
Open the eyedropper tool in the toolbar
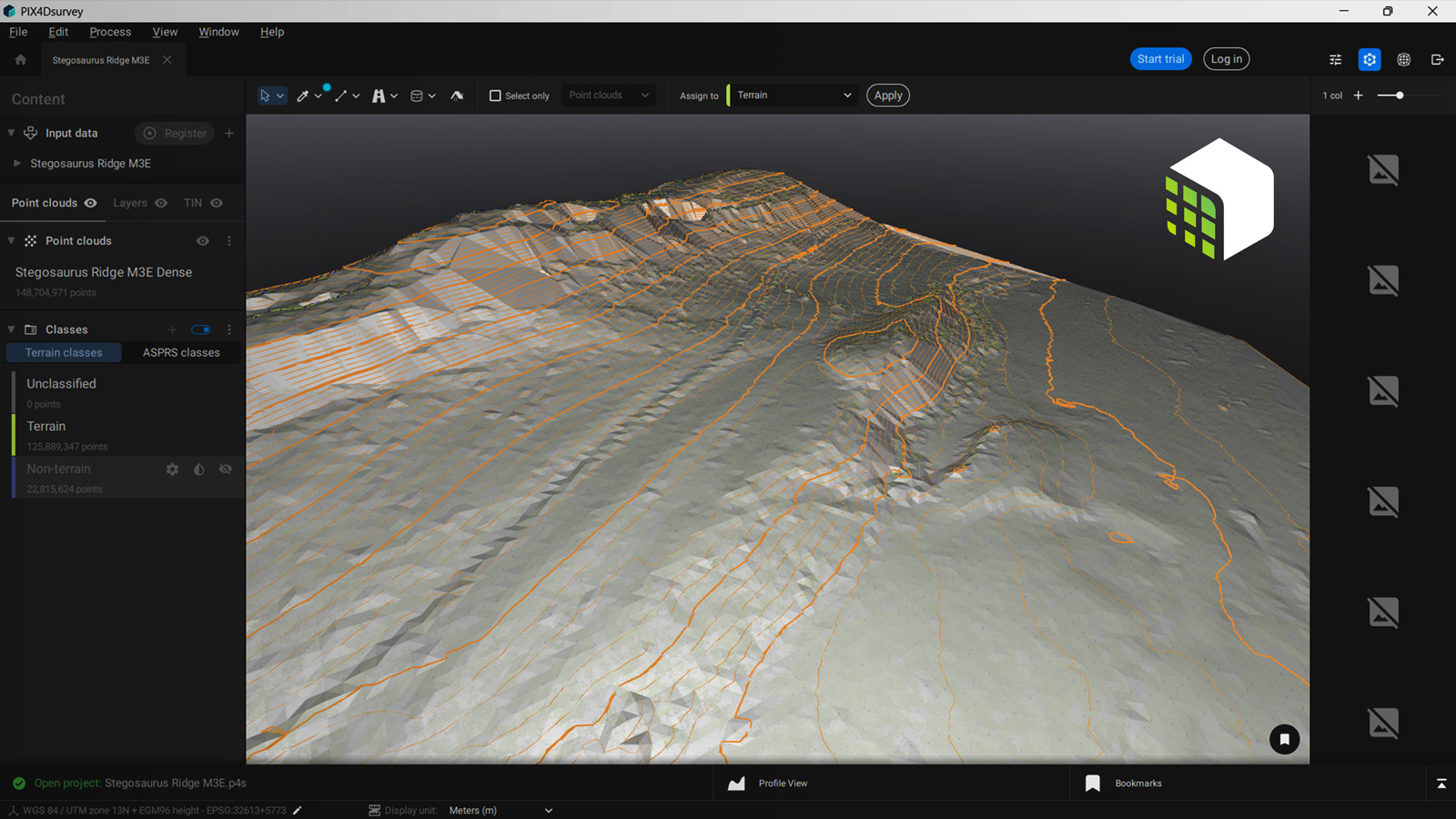[303, 96]
